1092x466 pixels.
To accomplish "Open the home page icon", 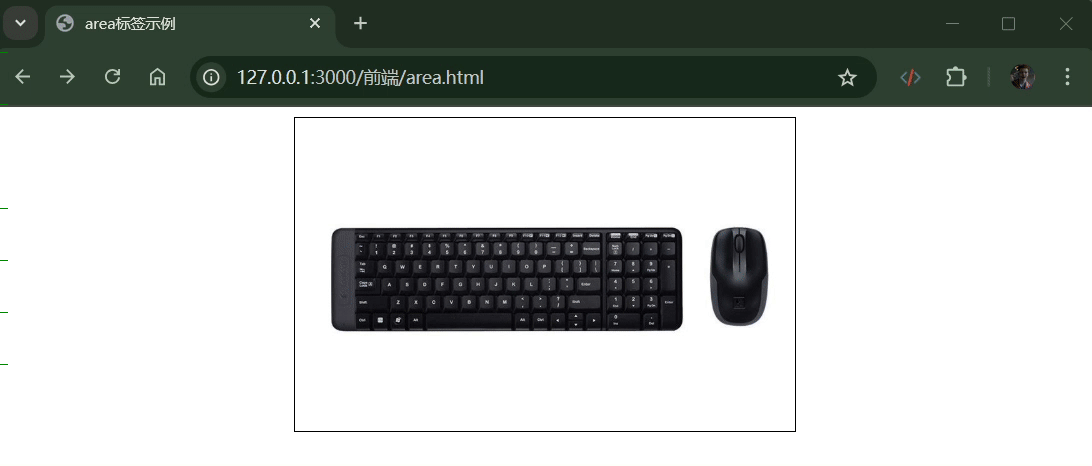I will tap(157, 77).
